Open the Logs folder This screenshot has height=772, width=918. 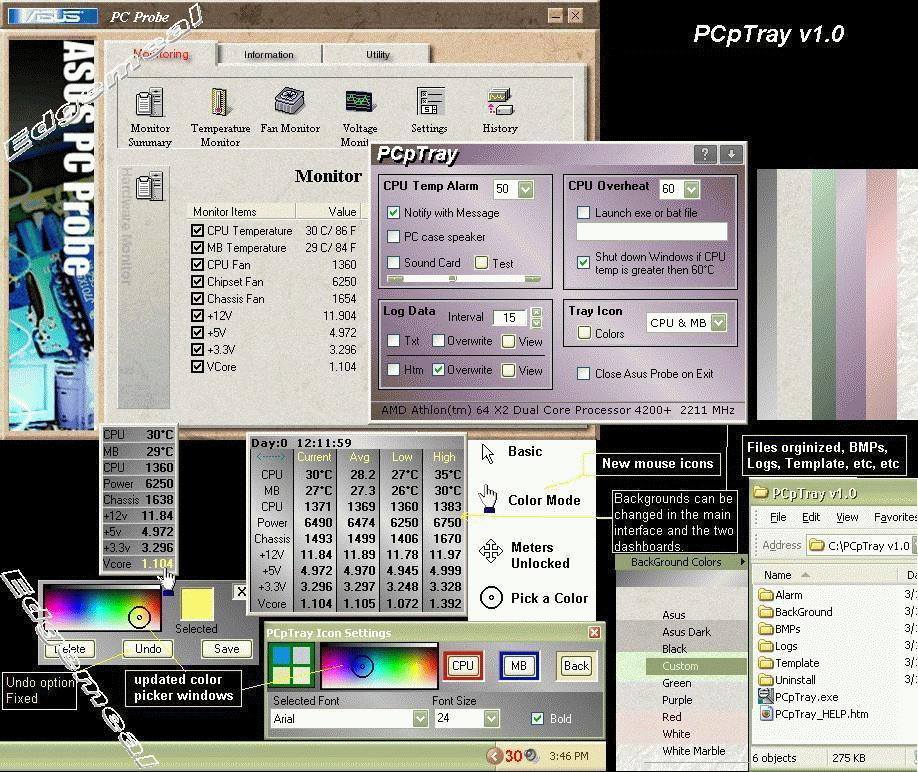777,646
